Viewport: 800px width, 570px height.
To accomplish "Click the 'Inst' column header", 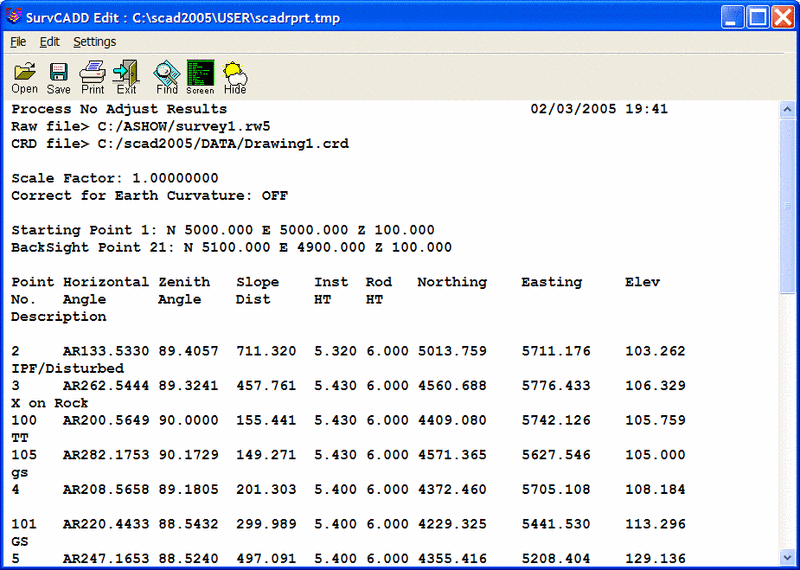I will point(331,282).
